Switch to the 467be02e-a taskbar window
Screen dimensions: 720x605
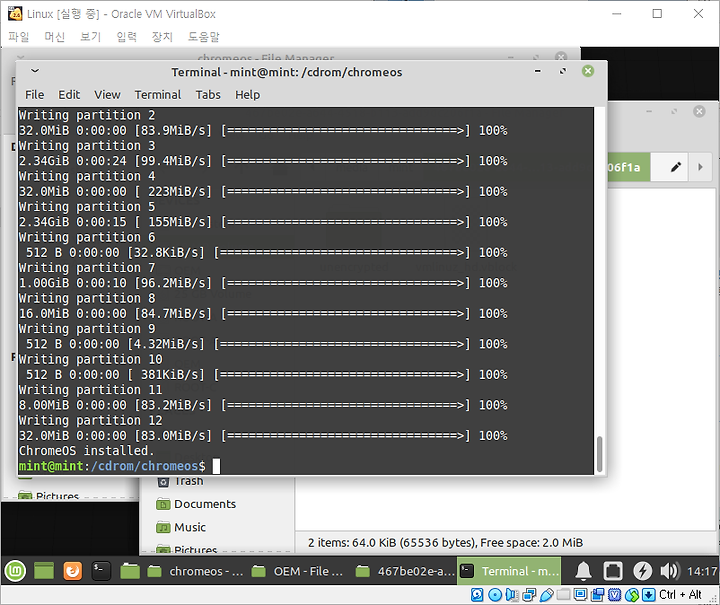405,571
